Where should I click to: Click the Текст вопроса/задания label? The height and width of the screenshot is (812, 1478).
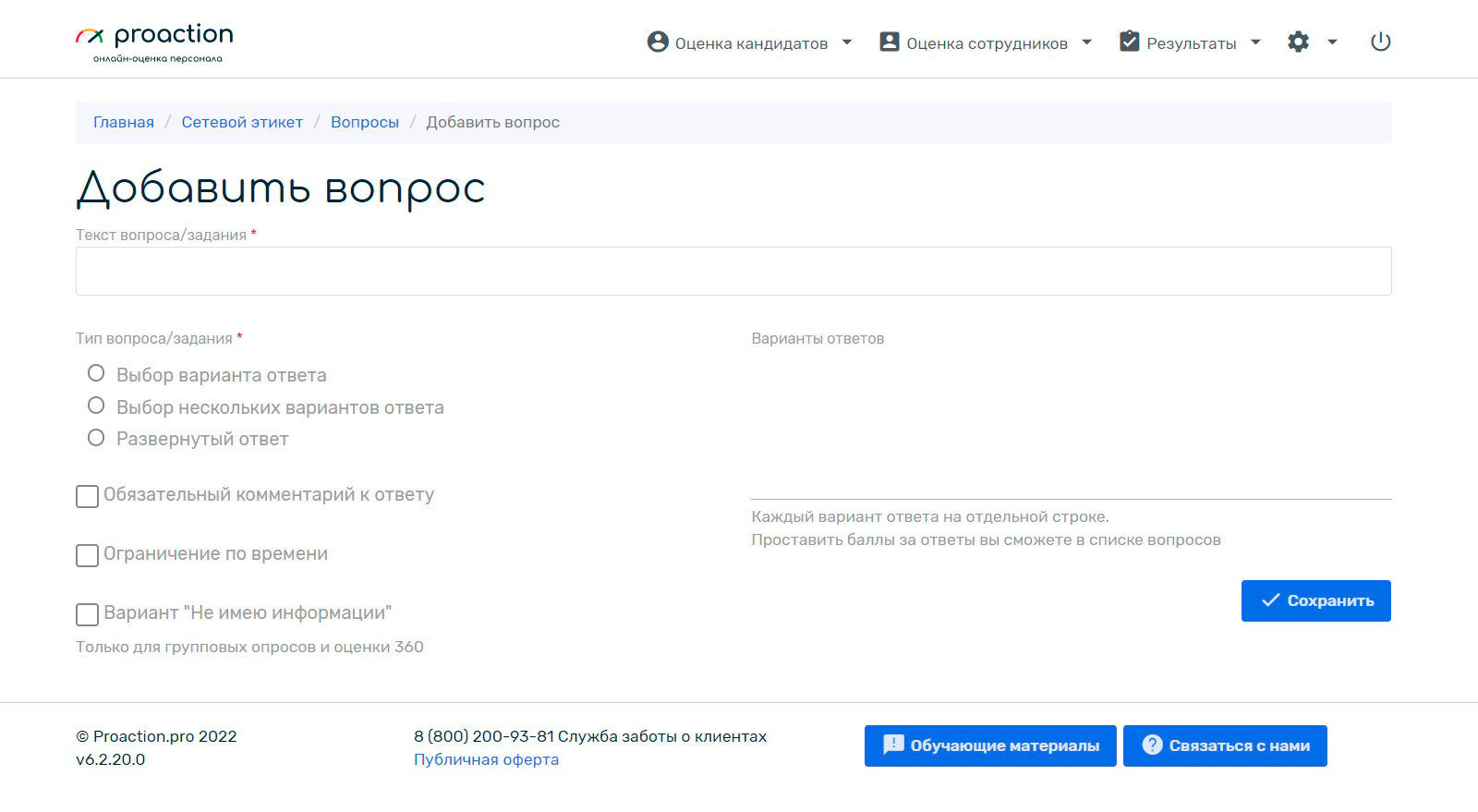pyautogui.click(x=161, y=235)
